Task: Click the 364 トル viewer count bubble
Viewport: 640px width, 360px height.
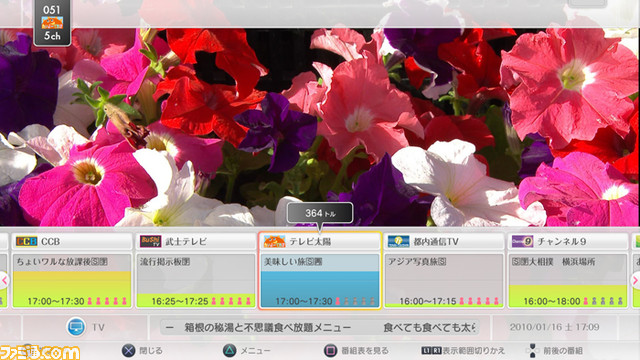Action: coord(320,213)
